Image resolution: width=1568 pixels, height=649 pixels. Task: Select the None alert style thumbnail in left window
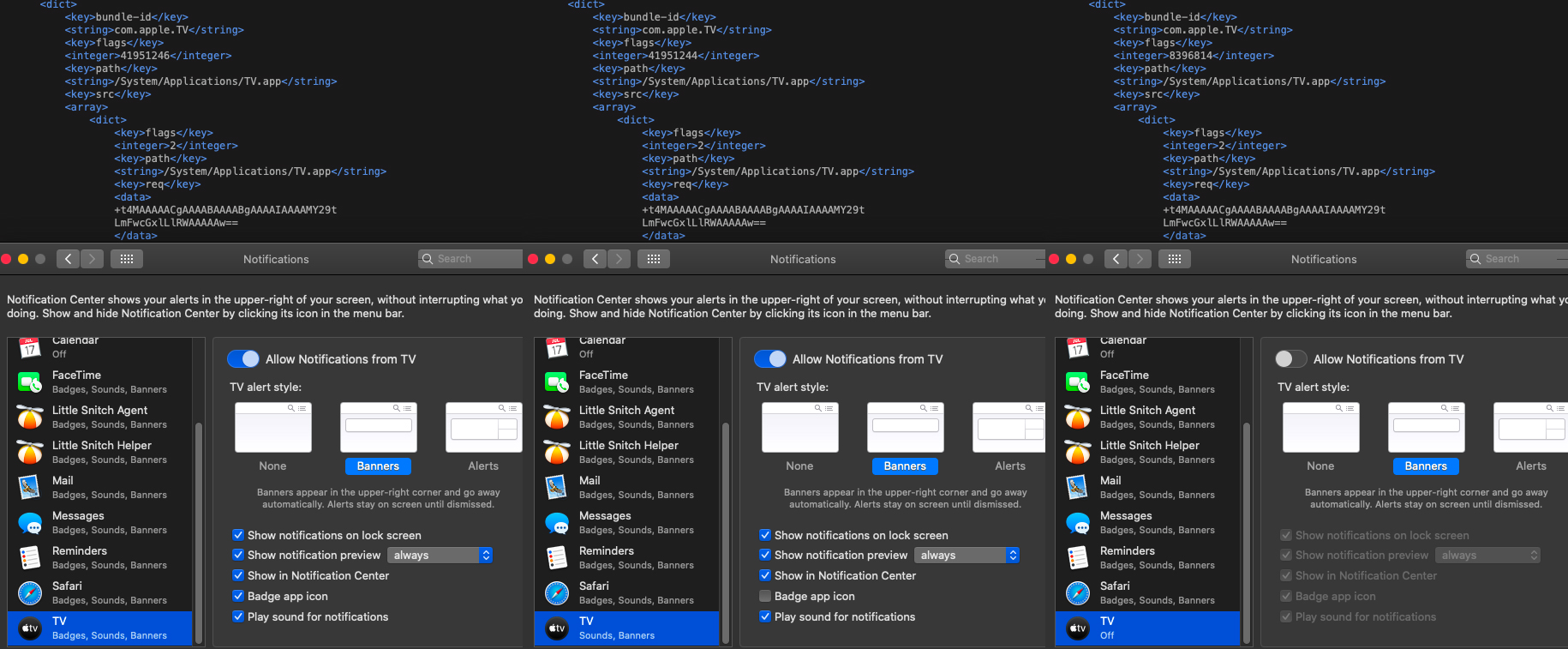coord(273,427)
